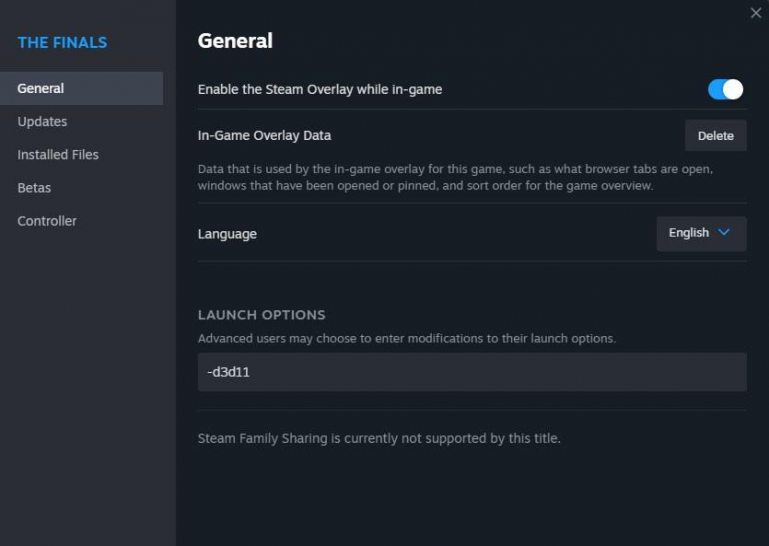Delete the In-Game Overlay Data
The height and width of the screenshot is (546, 769).
[715, 135]
